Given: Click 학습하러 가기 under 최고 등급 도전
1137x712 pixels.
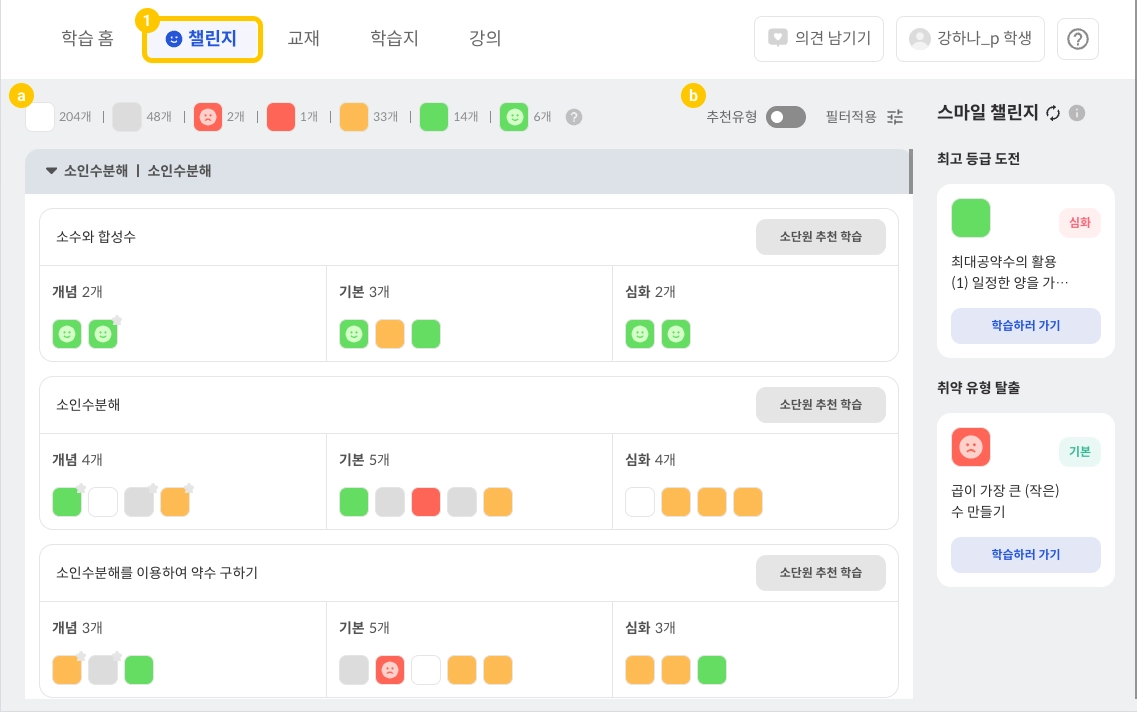Looking at the screenshot, I should coord(1025,326).
